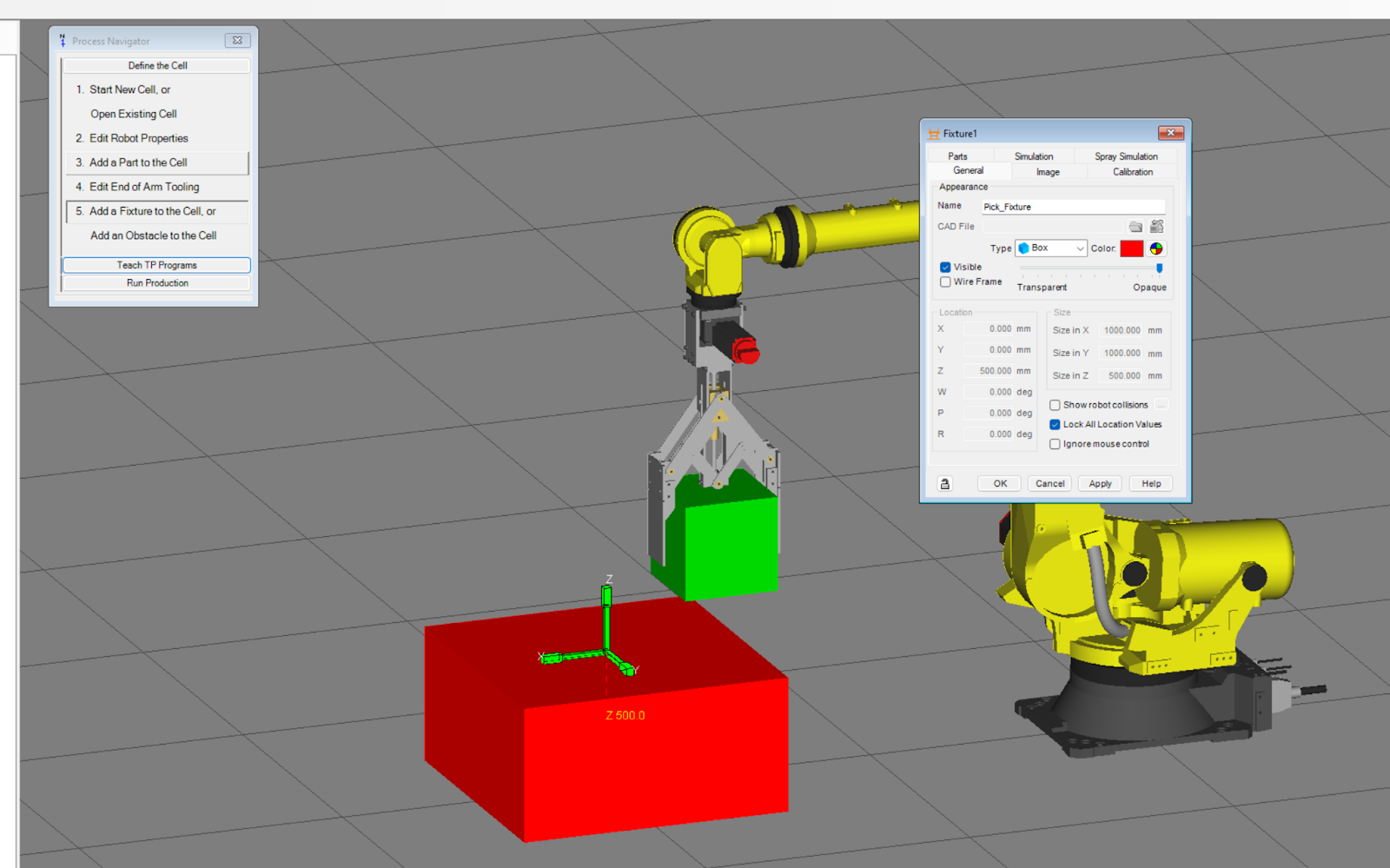Click Open Existing Cell step
Viewport: 1390px width, 868px height.
click(x=156, y=114)
